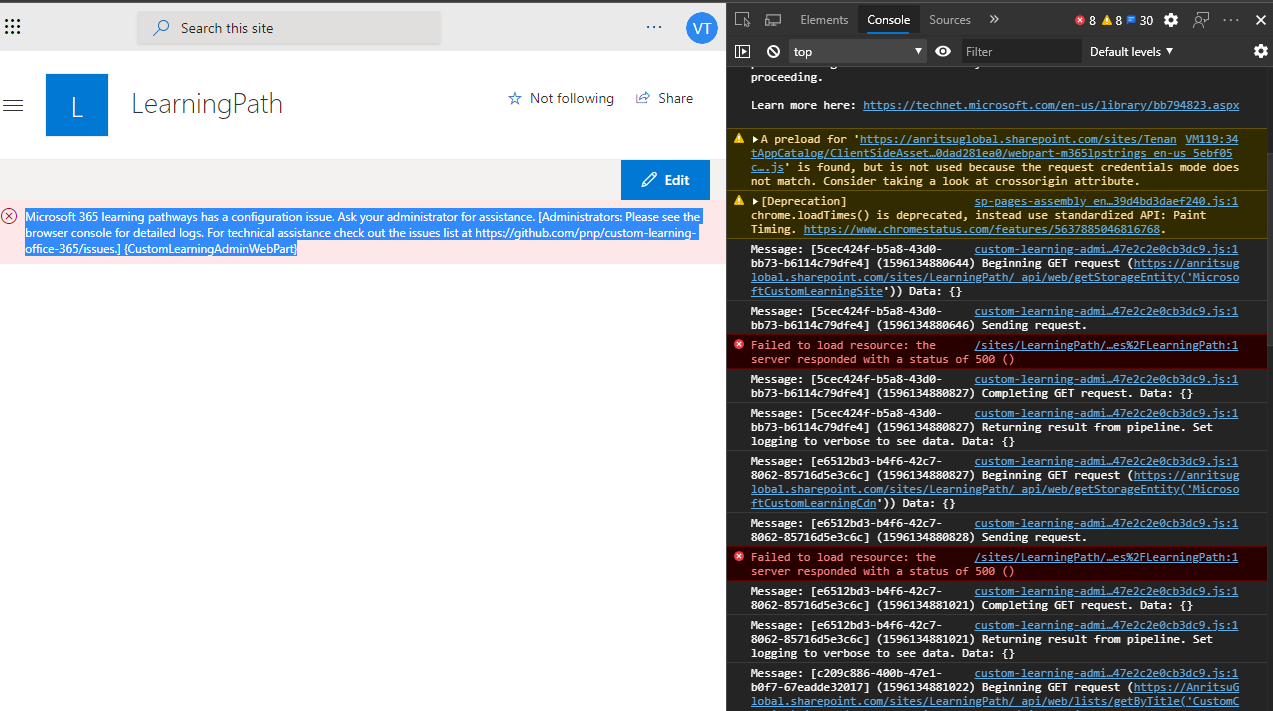
Task: Click the console settings gear icon
Action: pyautogui.click(x=1260, y=51)
